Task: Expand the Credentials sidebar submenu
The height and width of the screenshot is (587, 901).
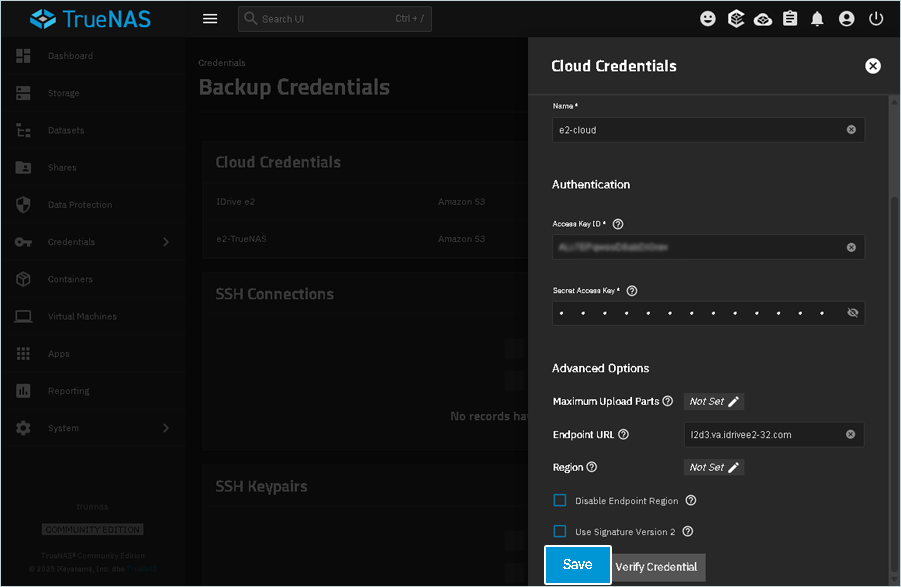Action: 166,242
